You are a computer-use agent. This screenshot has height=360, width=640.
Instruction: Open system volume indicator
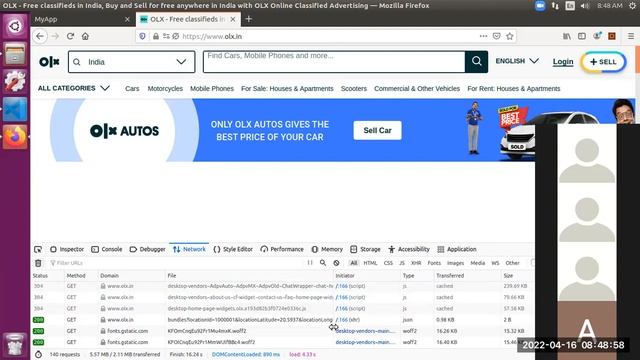[x=585, y=6]
